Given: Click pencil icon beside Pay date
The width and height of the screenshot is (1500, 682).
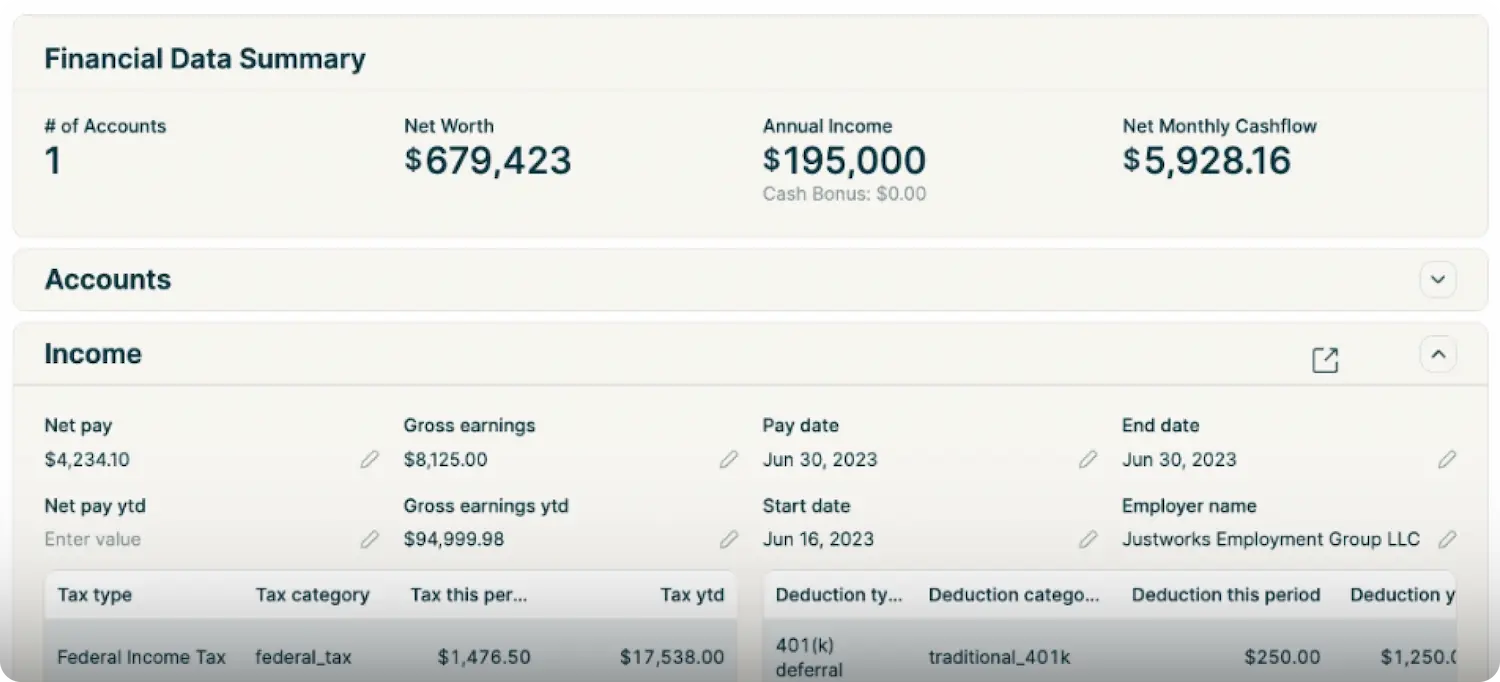Looking at the screenshot, I should pyautogui.click(x=1088, y=460).
